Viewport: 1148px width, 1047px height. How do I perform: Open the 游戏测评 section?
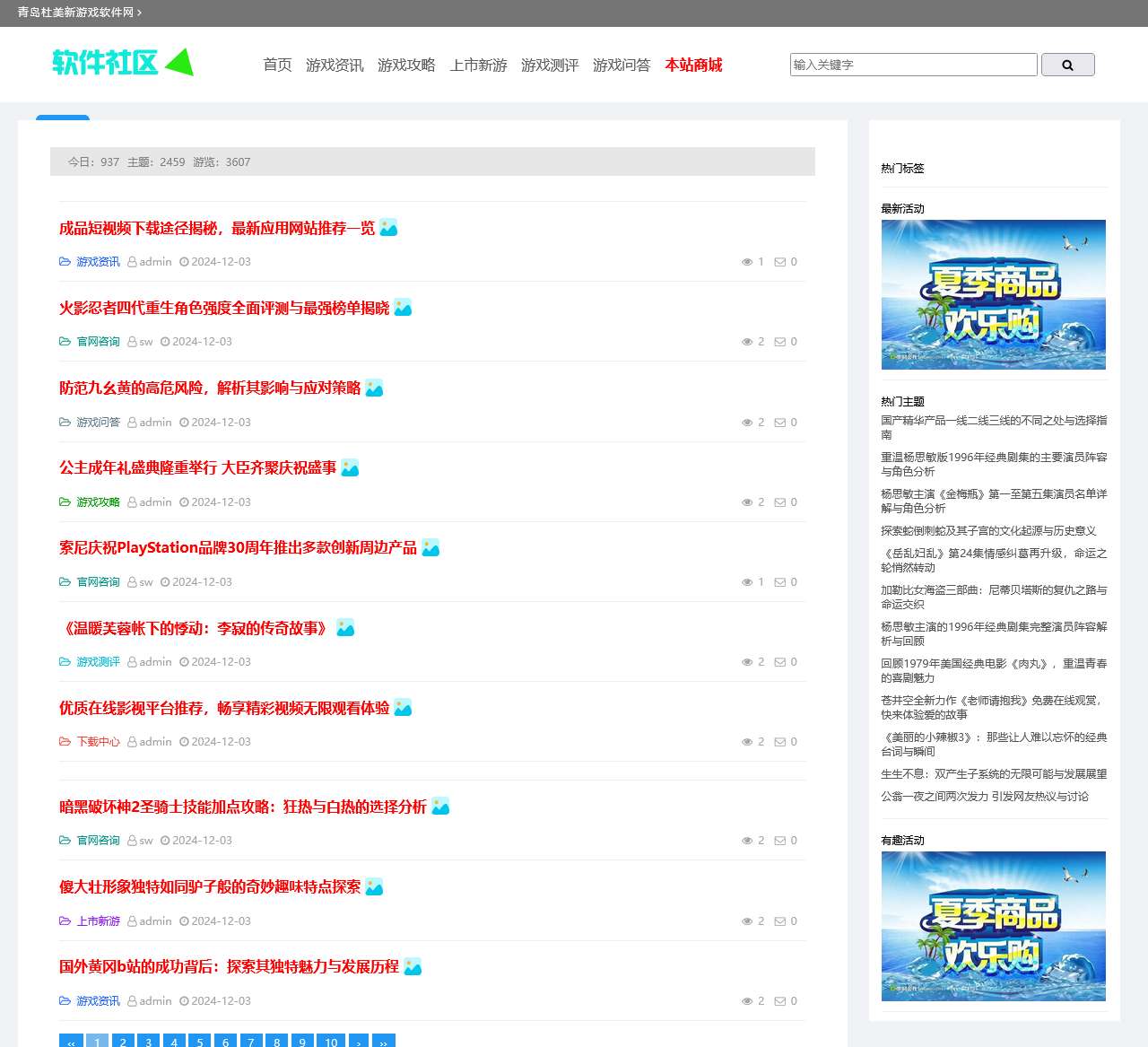pyautogui.click(x=549, y=65)
